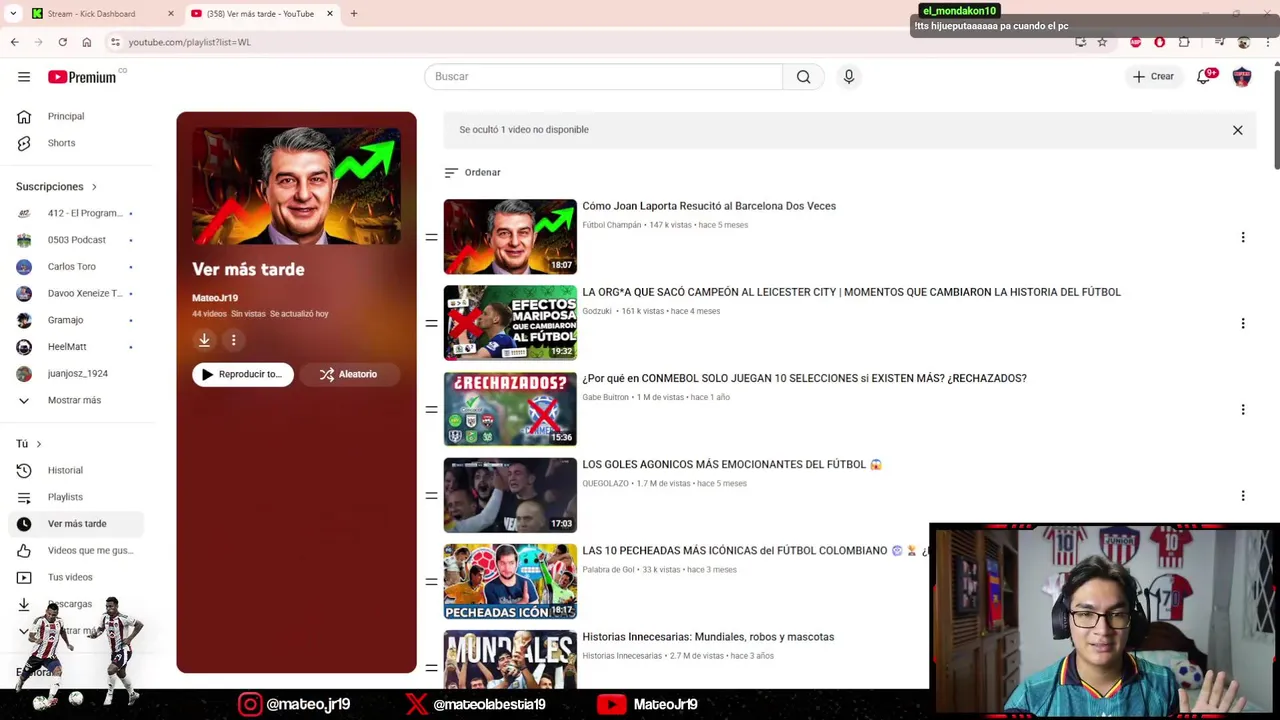Open the YouTube hamburger guide menu
The image size is (1280, 720).
(x=24, y=77)
